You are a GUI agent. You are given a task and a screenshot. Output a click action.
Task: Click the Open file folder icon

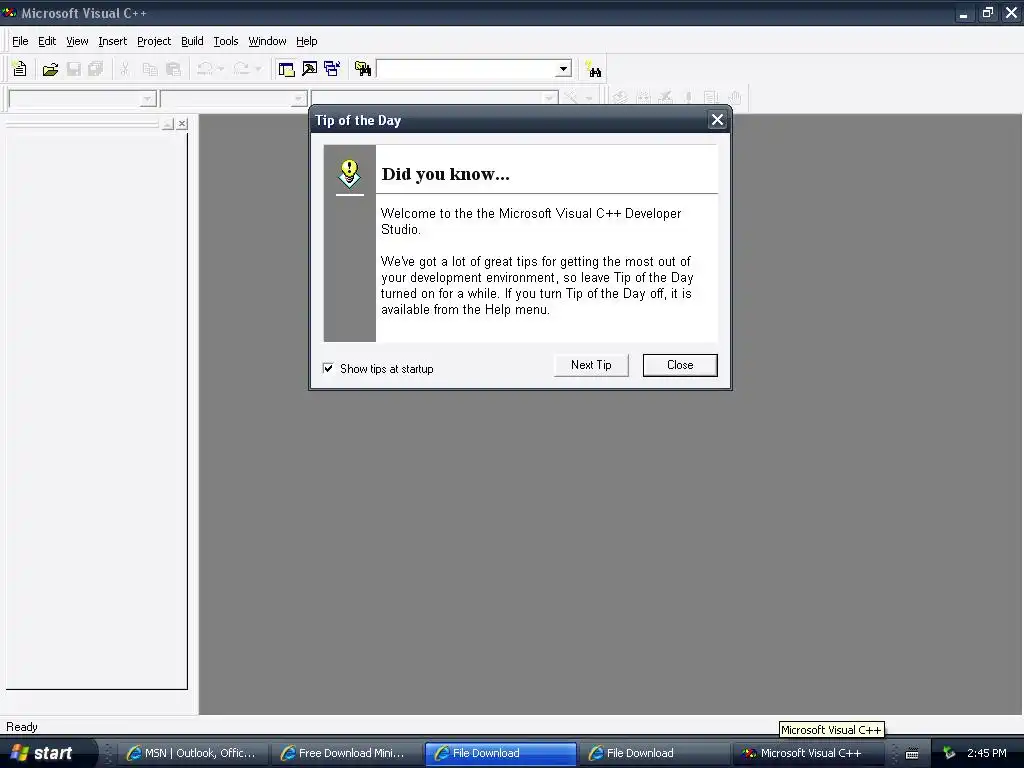tap(50, 69)
